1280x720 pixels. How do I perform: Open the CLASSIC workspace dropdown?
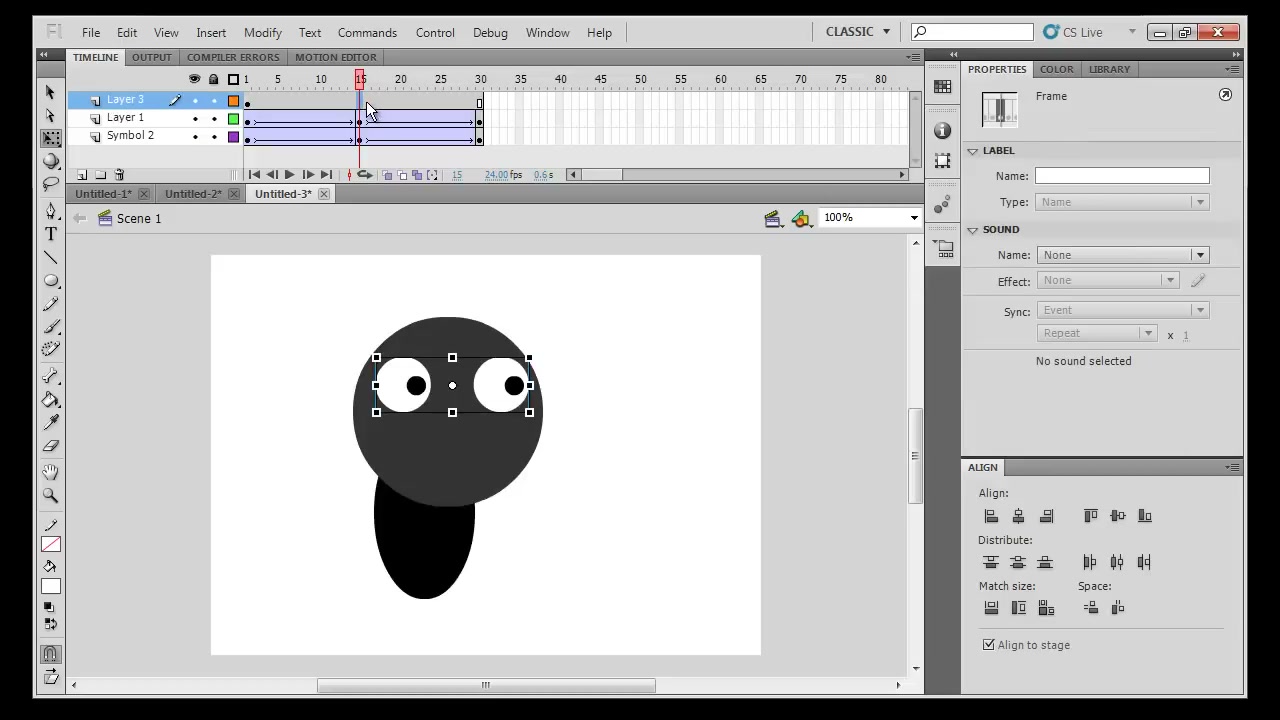pos(857,32)
